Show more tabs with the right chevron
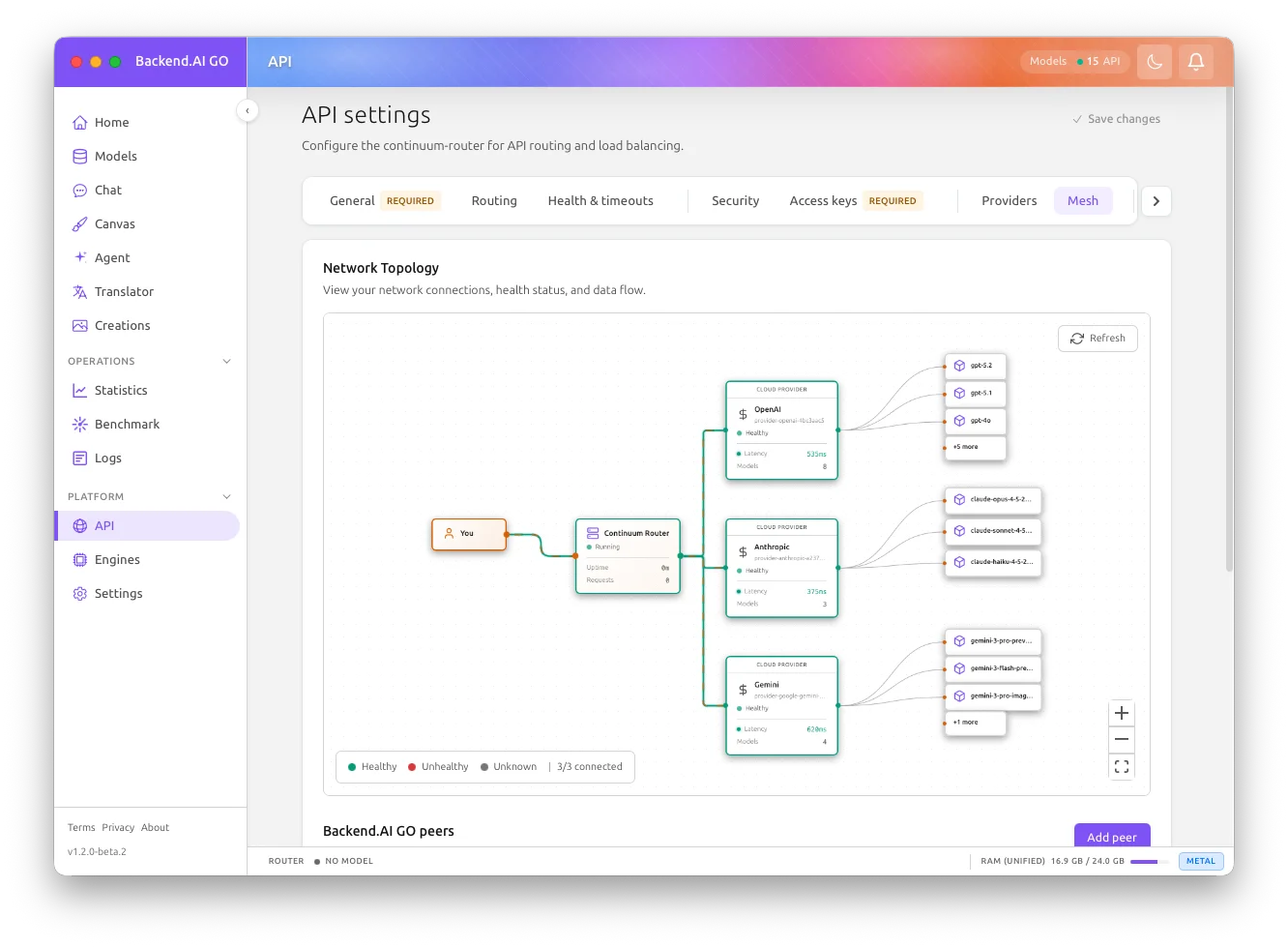Image resolution: width=1288 pixels, height=947 pixels. click(x=1156, y=200)
